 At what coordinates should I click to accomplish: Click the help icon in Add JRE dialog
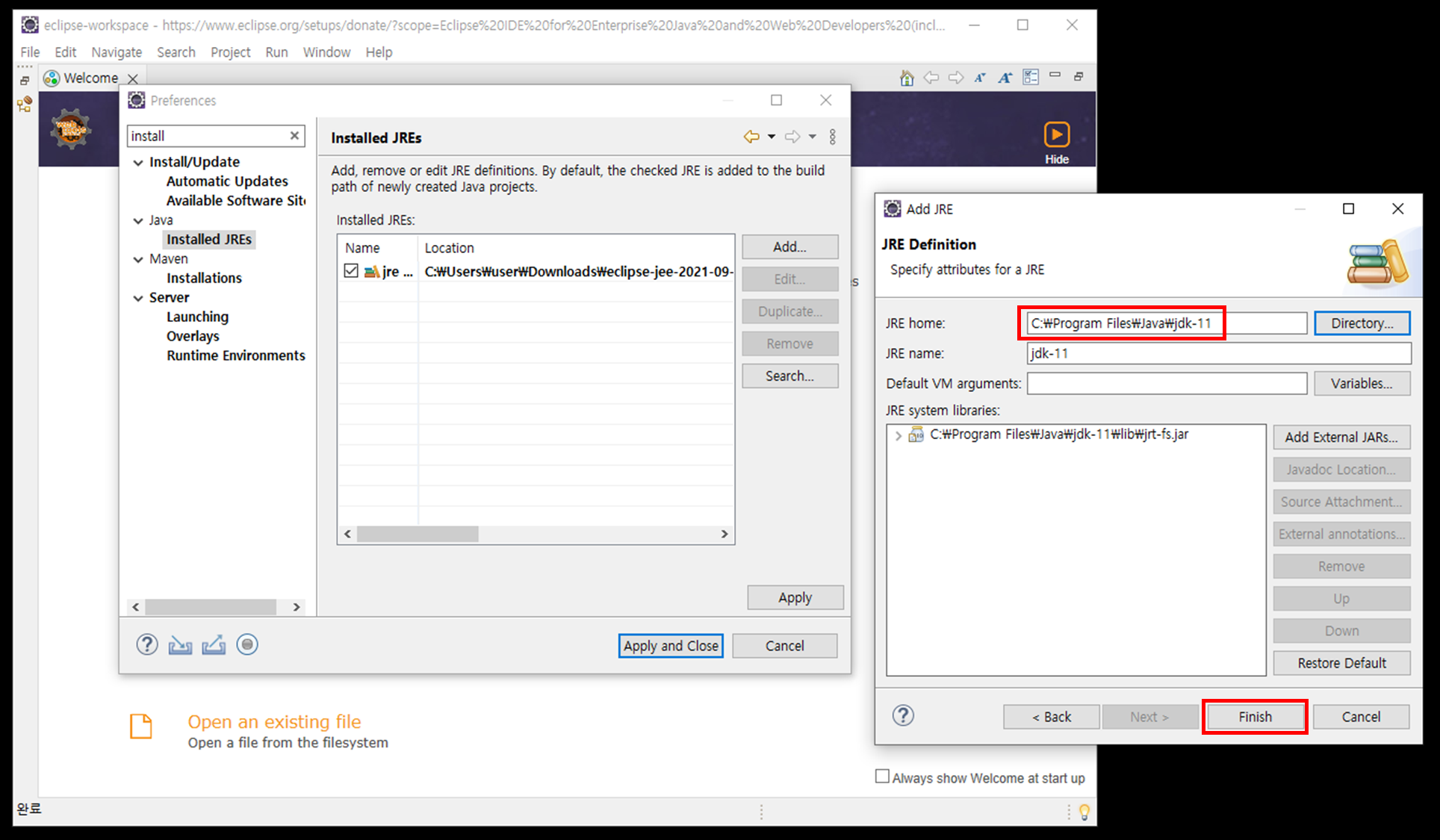[903, 715]
